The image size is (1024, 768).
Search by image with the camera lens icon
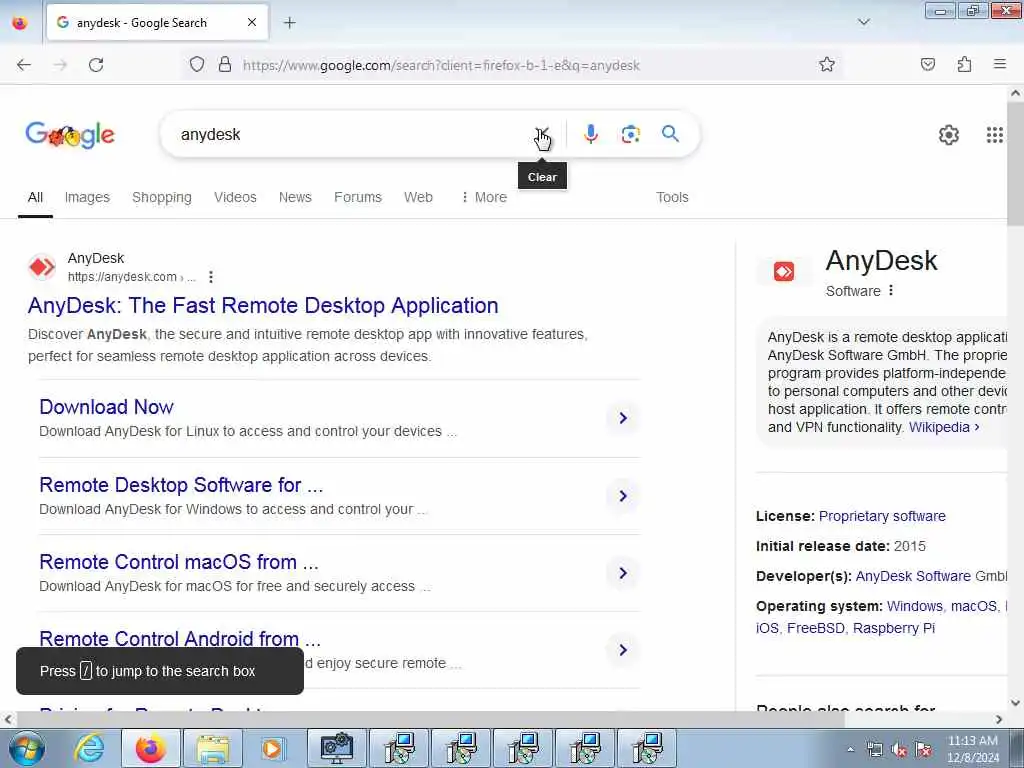630,134
